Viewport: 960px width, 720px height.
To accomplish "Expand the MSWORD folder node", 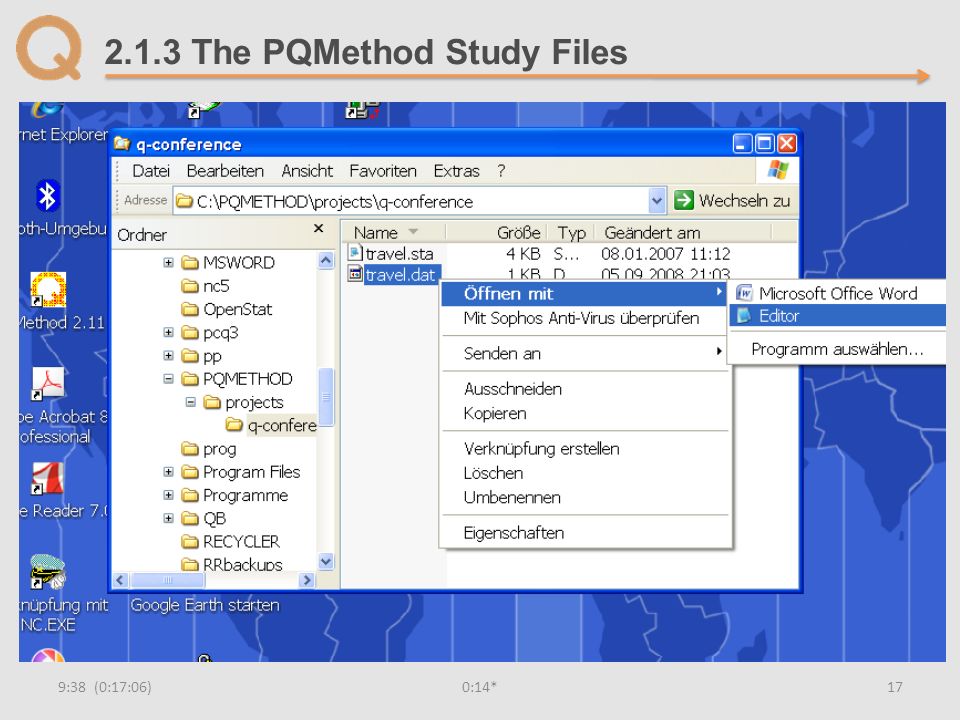I will (x=168, y=263).
